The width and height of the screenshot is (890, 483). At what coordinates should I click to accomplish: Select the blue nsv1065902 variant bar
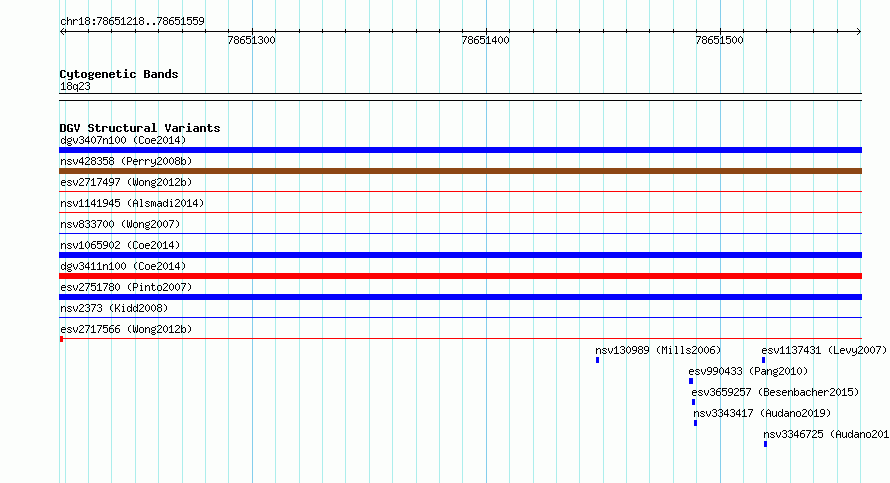tap(460, 255)
